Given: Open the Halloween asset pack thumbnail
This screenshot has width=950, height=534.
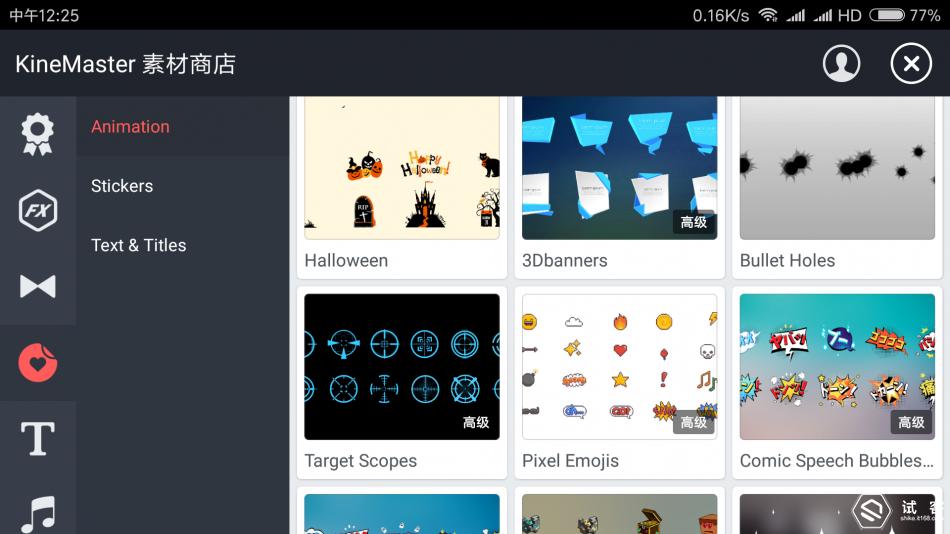Looking at the screenshot, I should tap(402, 168).
